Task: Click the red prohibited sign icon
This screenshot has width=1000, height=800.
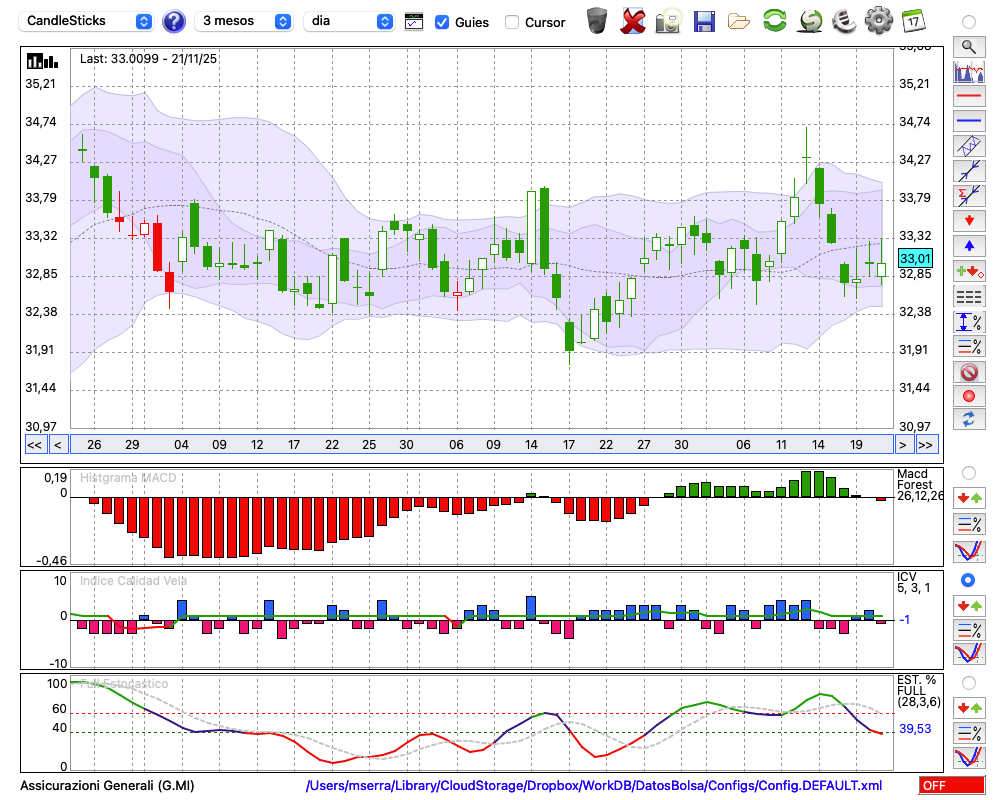Action: point(968,372)
